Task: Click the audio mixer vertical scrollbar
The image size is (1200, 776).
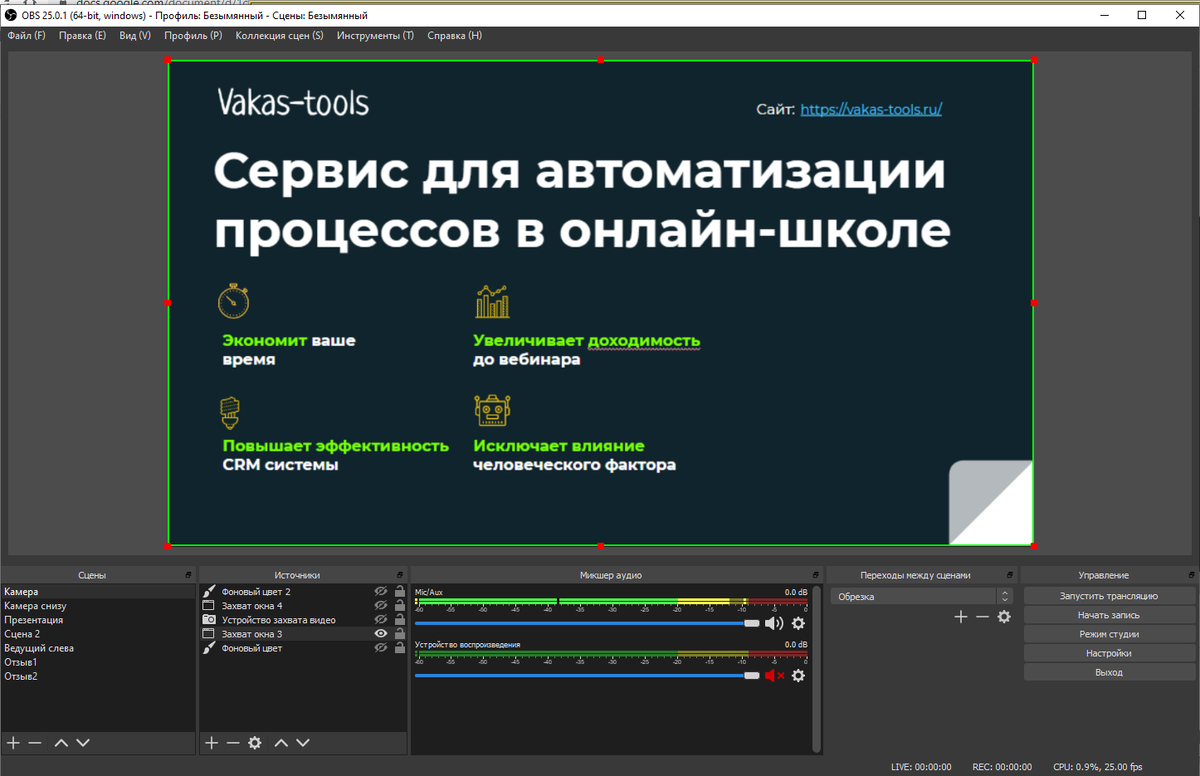Action: (x=817, y=668)
